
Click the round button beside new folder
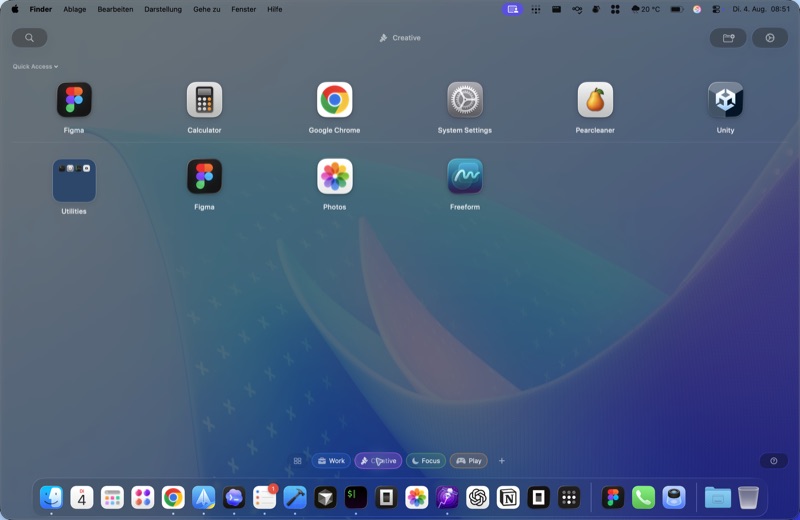pos(770,38)
